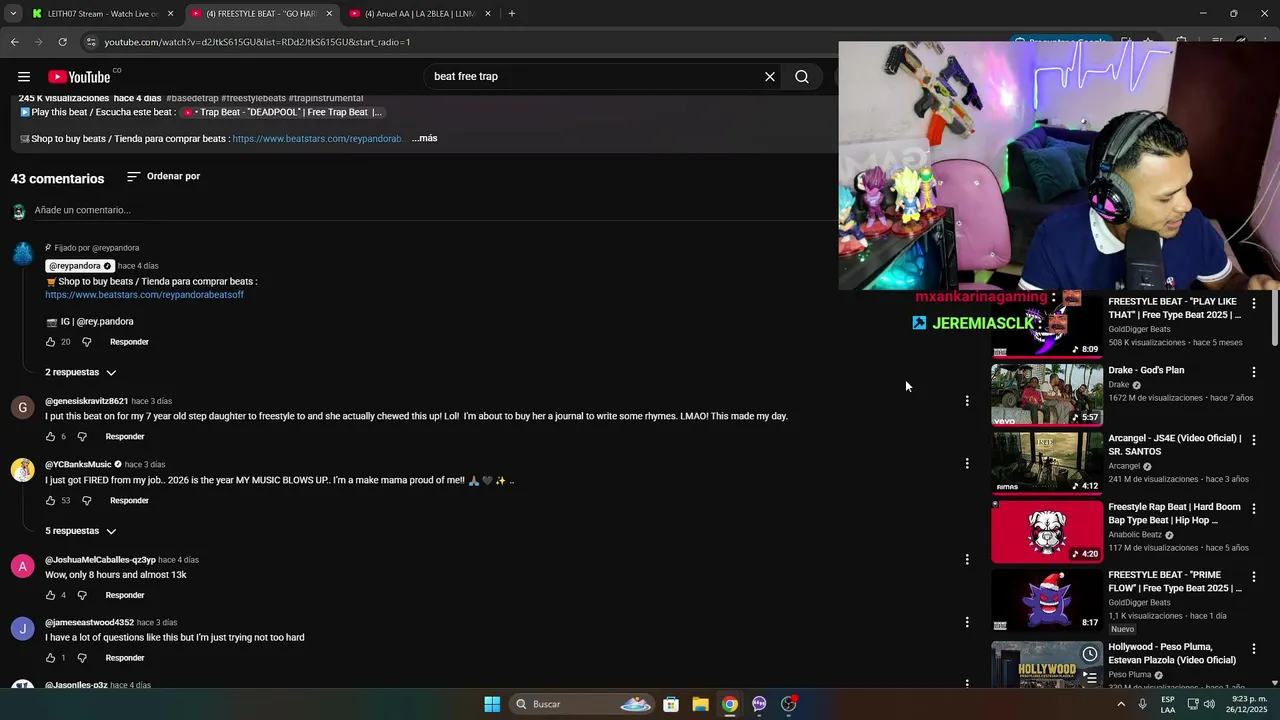This screenshot has width=1280, height=720.
Task: Go back with browser back arrow
Action: [14, 42]
